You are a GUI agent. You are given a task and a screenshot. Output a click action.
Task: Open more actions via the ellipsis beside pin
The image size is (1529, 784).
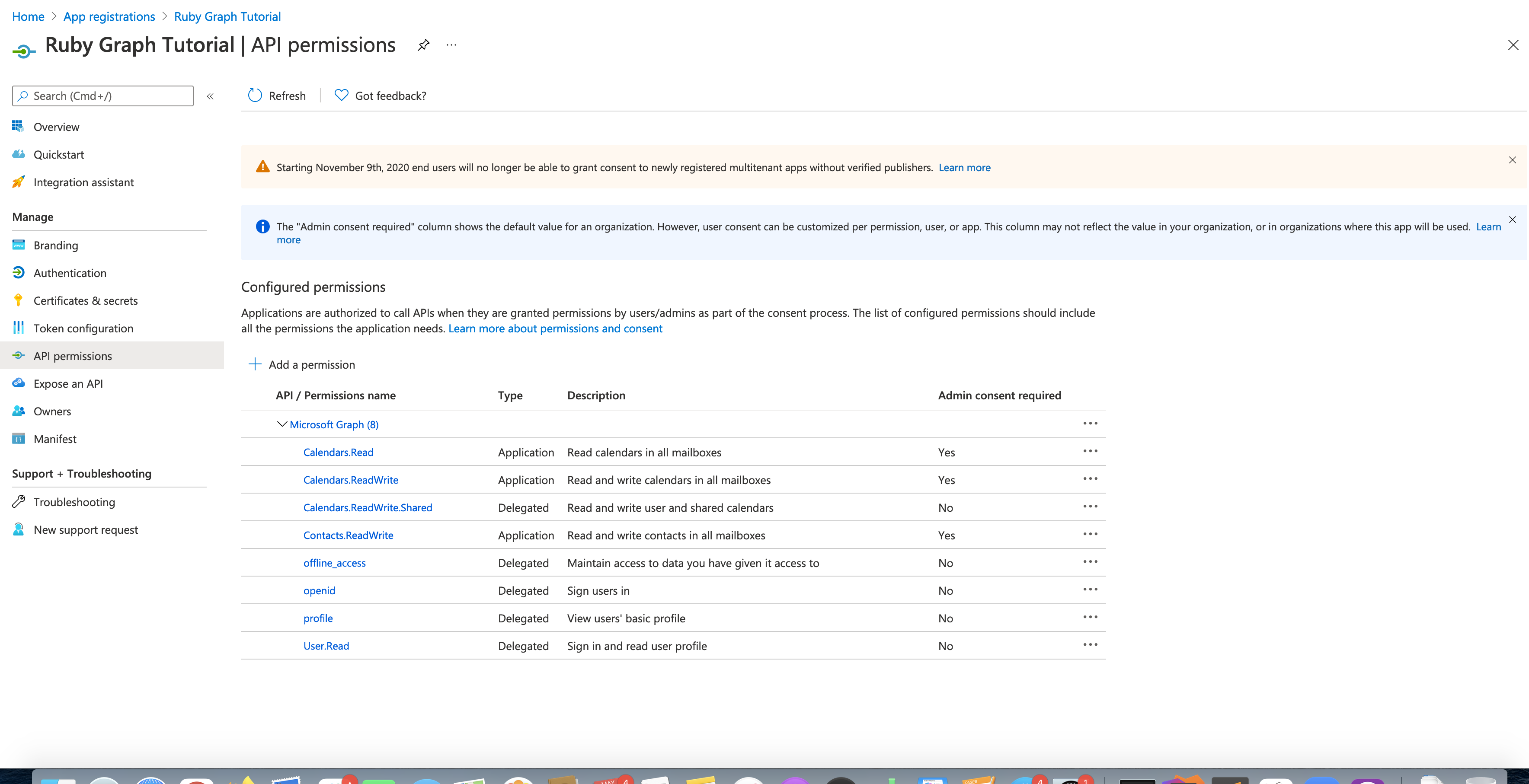click(451, 45)
